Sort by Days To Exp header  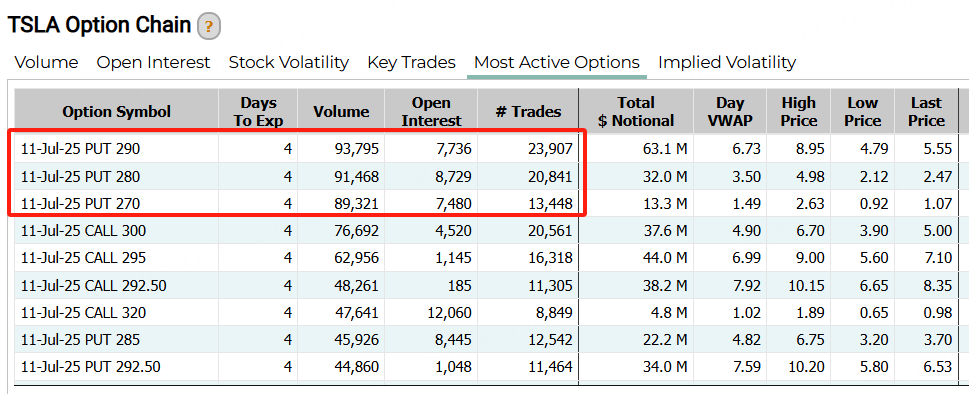[x=258, y=111]
